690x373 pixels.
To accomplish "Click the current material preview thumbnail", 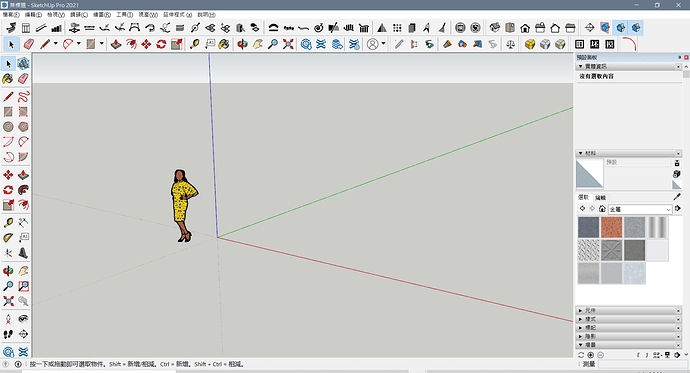I will click(590, 174).
